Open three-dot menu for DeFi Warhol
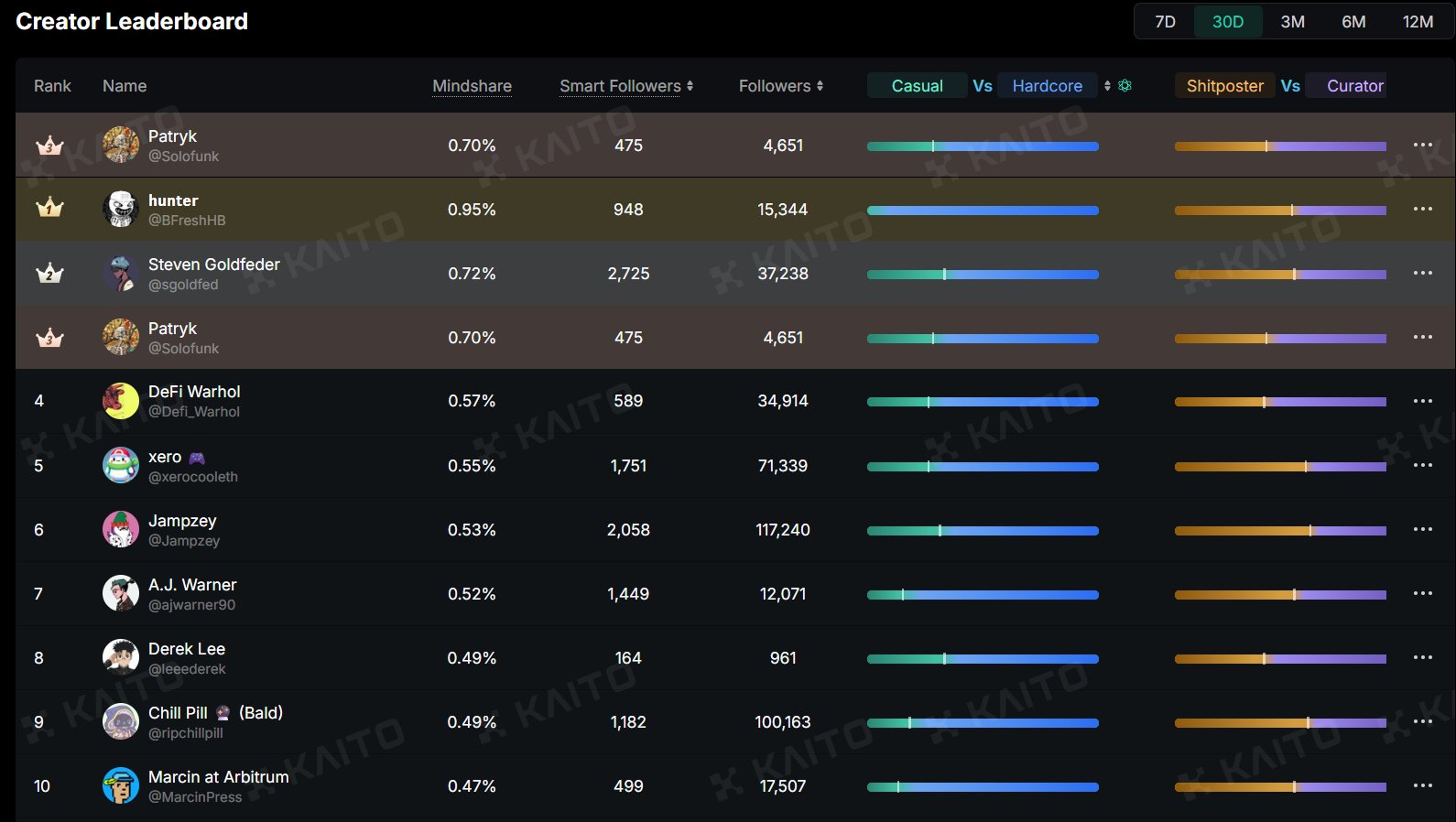The width and height of the screenshot is (1456, 822). [x=1422, y=401]
